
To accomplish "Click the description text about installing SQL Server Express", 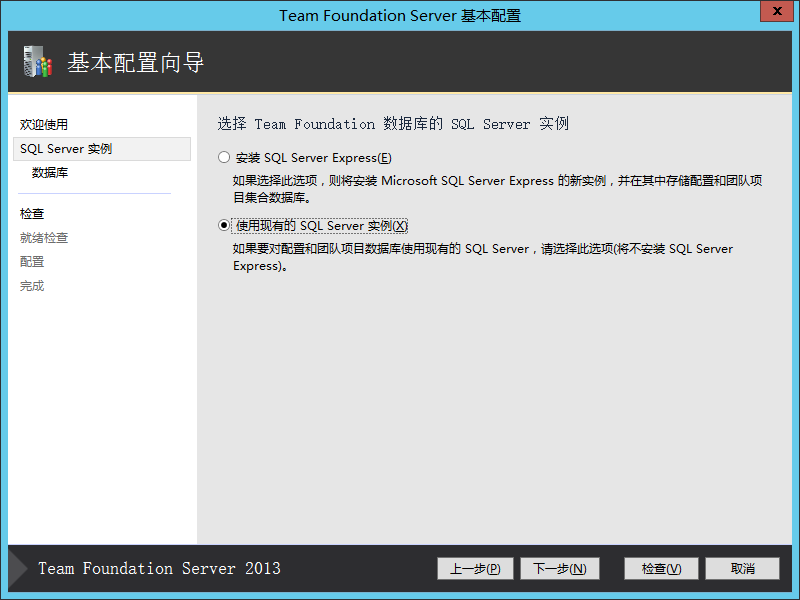I will [497, 189].
